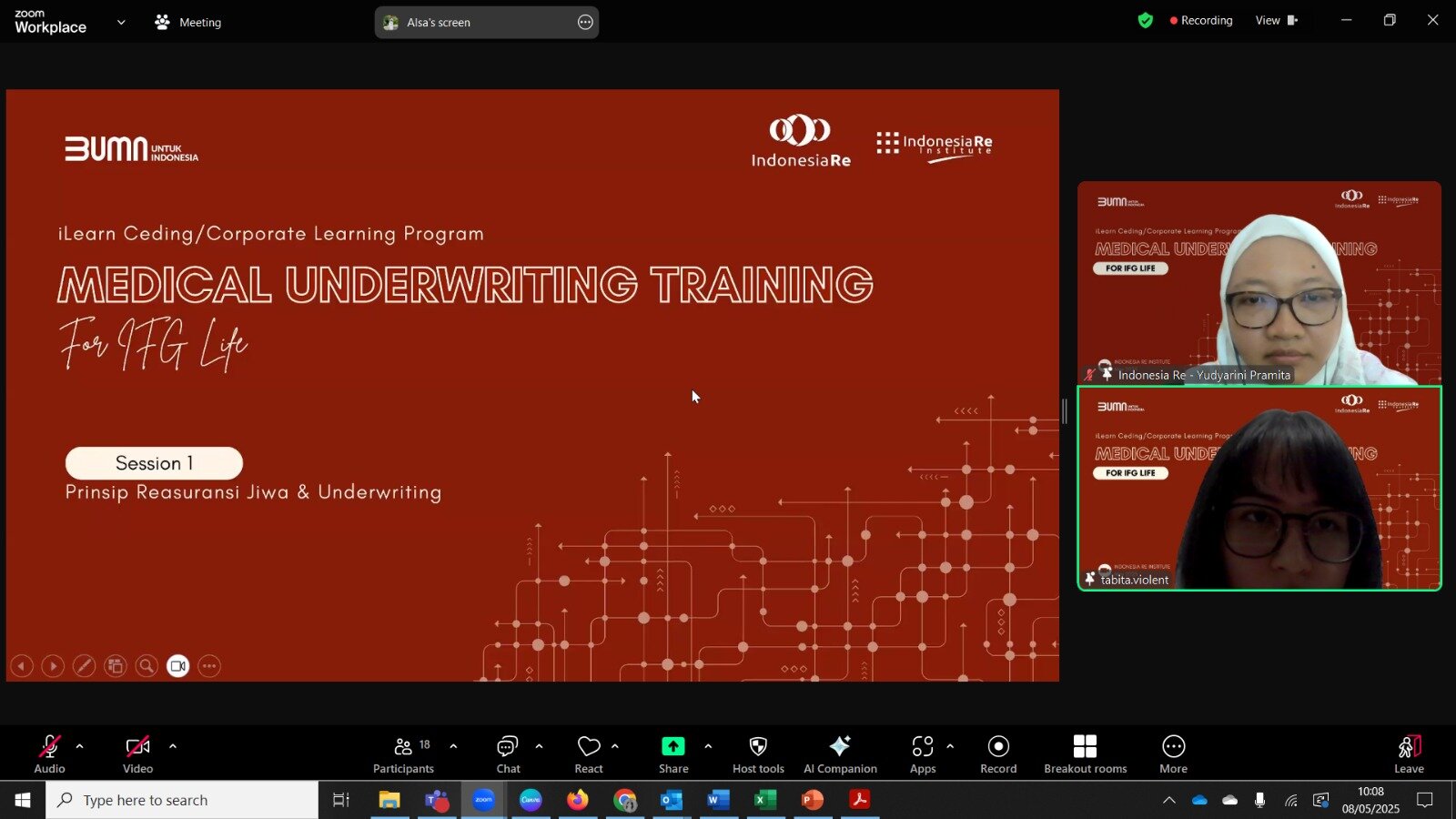Open see all slides button
Screen dimensions: 1456x819
click(x=116, y=666)
